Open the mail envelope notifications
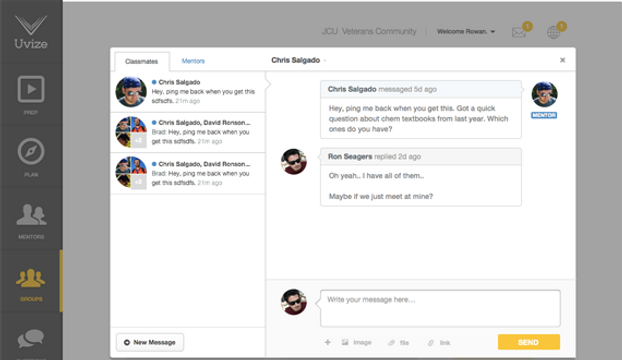The width and height of the screenshot is (622, 360). (519, 33)
